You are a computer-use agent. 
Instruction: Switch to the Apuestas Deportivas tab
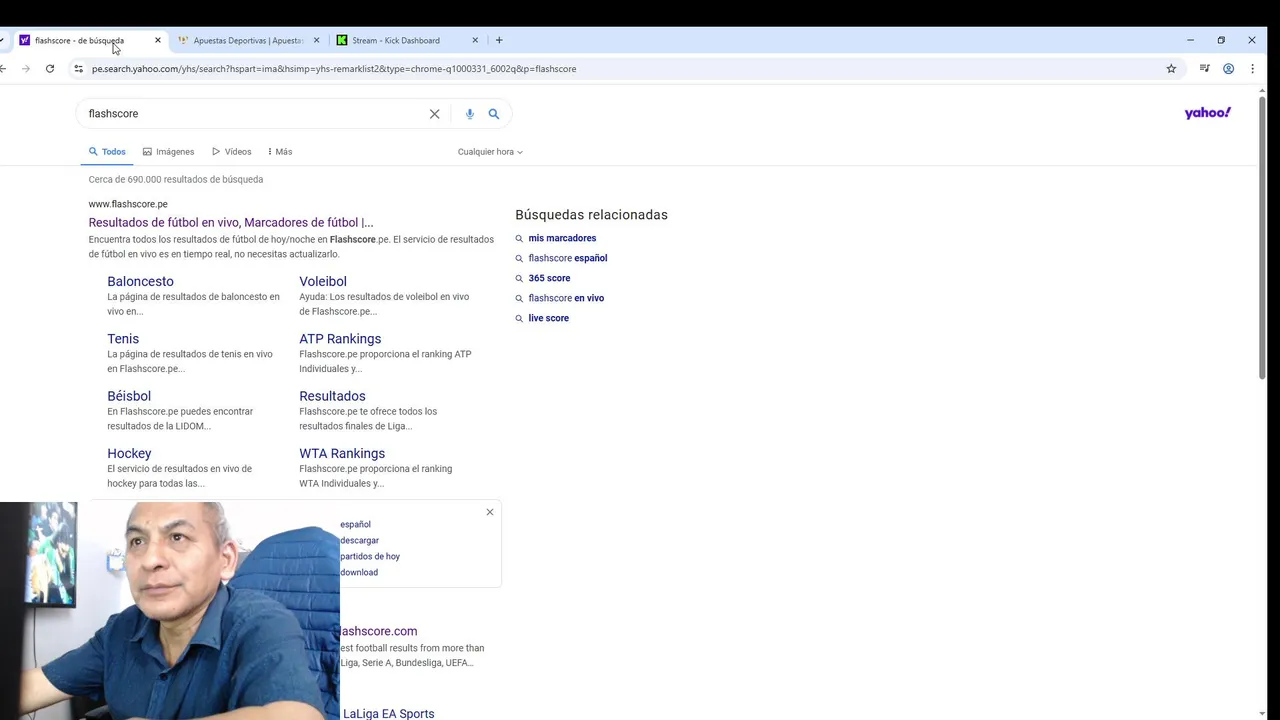pos(248,41)
